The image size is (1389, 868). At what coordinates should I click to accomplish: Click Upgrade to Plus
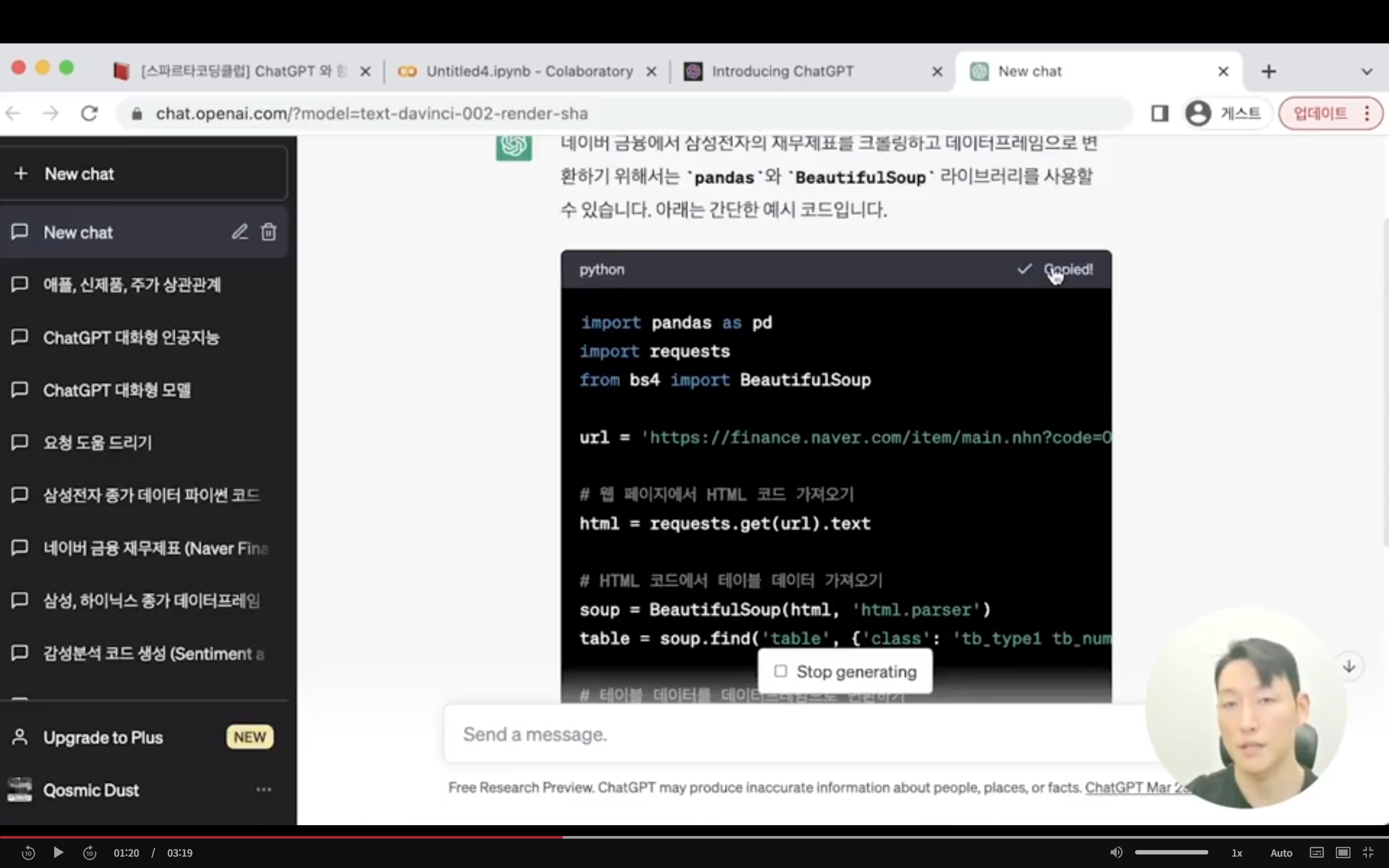click(143, 737)
